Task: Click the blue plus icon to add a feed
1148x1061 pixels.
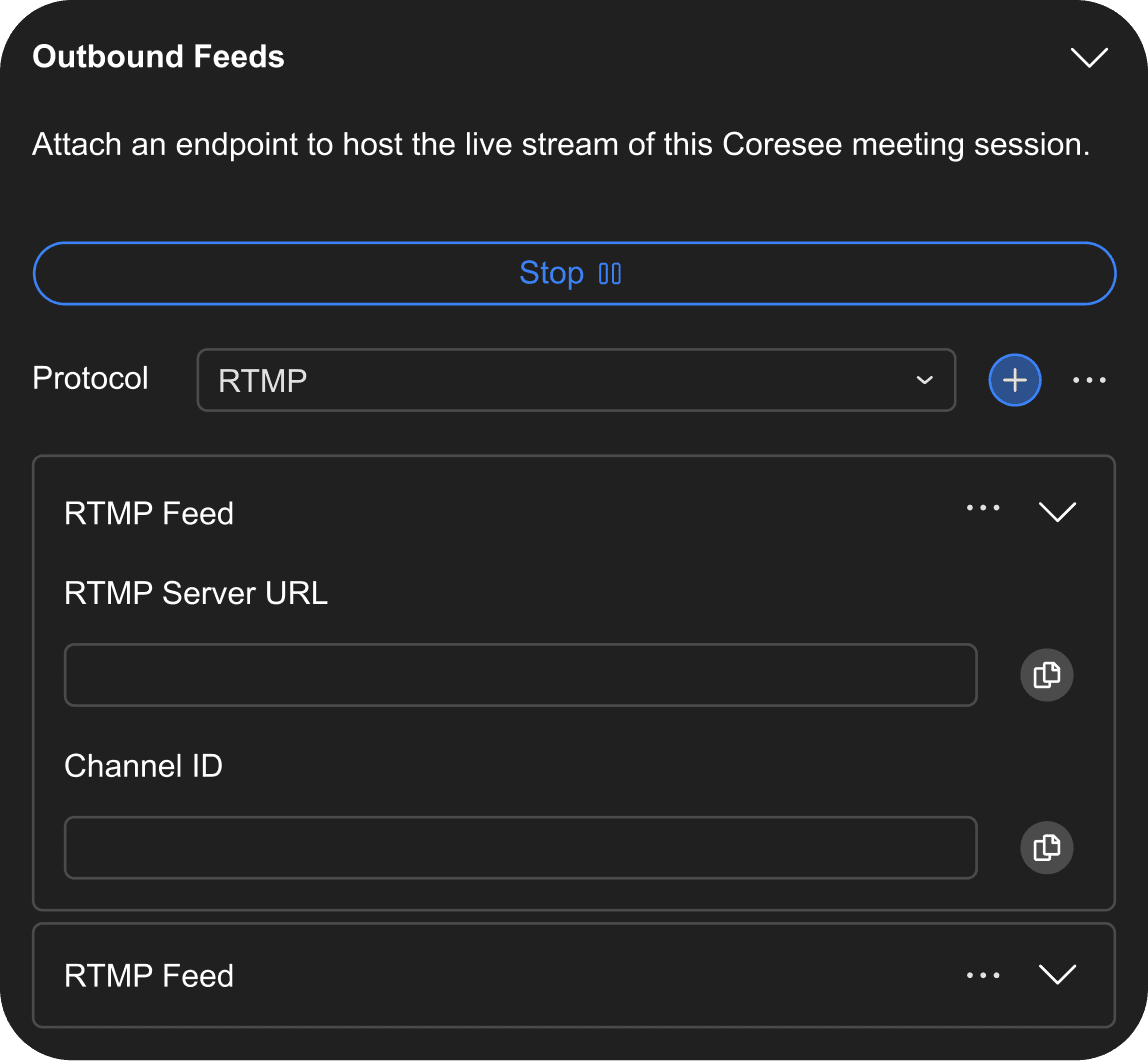Action: point(1014,380)
